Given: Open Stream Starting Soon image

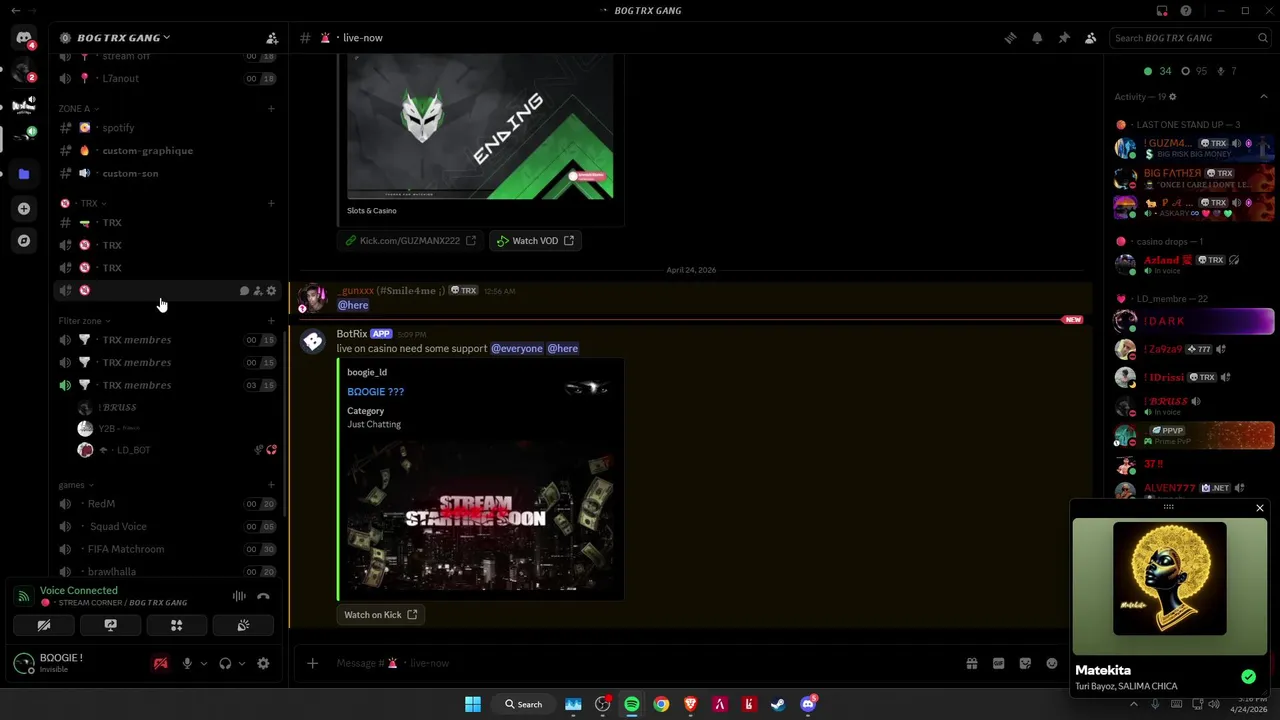Looking at the screenshot, I should point(480,517).
